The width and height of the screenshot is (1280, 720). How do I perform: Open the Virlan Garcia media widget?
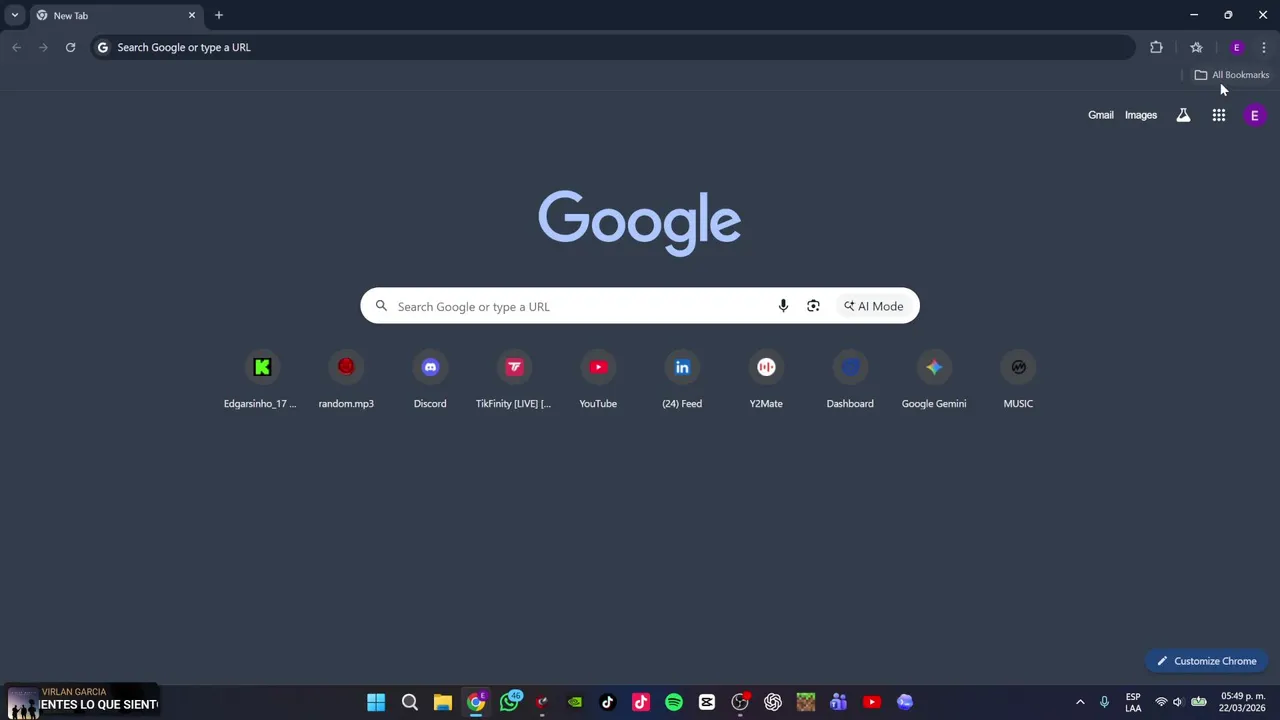click(82, 701)
